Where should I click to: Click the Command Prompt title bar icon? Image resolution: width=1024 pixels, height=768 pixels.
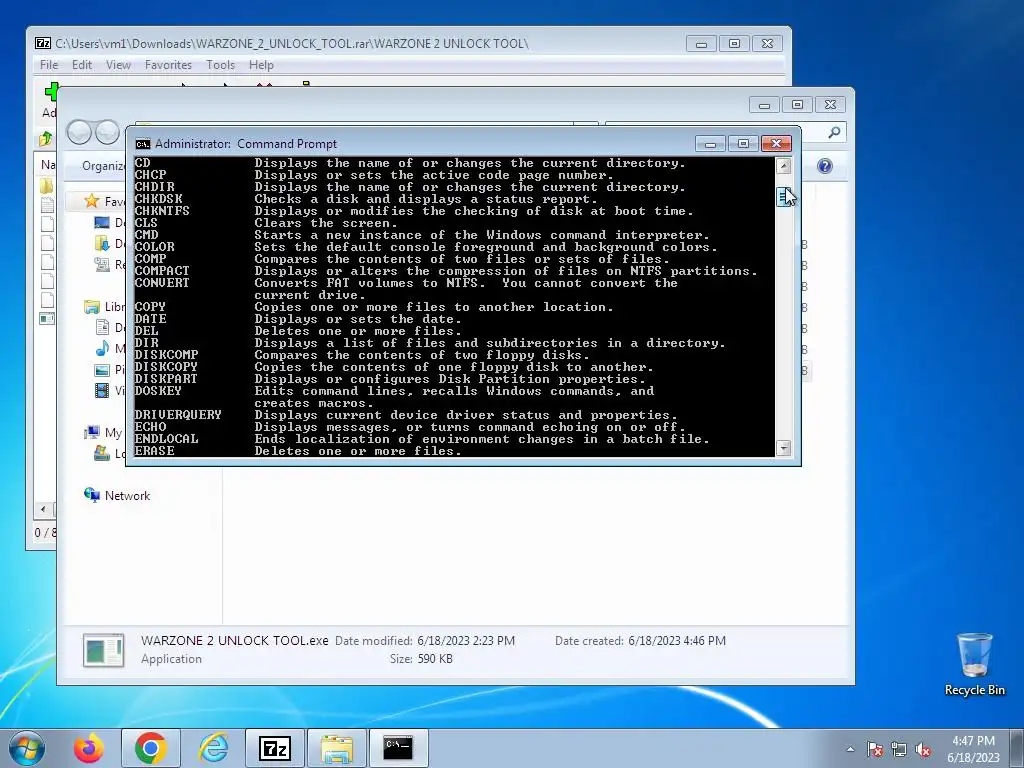click(142, 144)
